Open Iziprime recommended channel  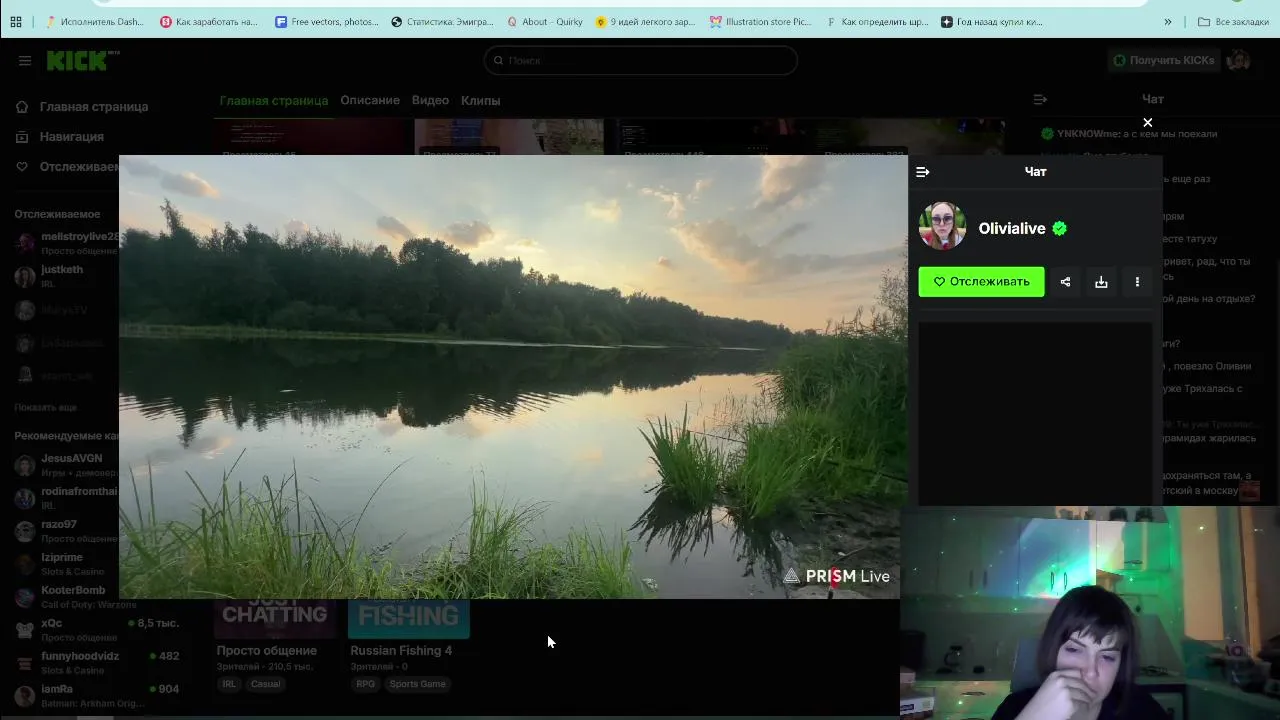tap(60, 564)
